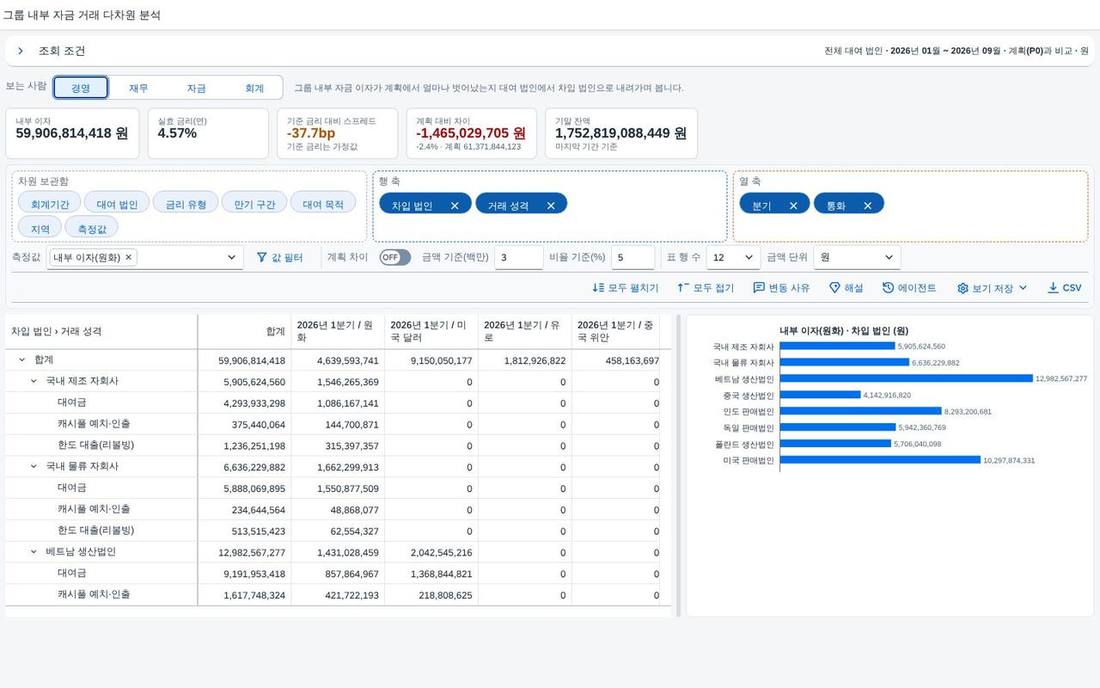Switch to the 경영 viewer tab
The height and width of the screenshot is (688, 1100).
(81, 88)
